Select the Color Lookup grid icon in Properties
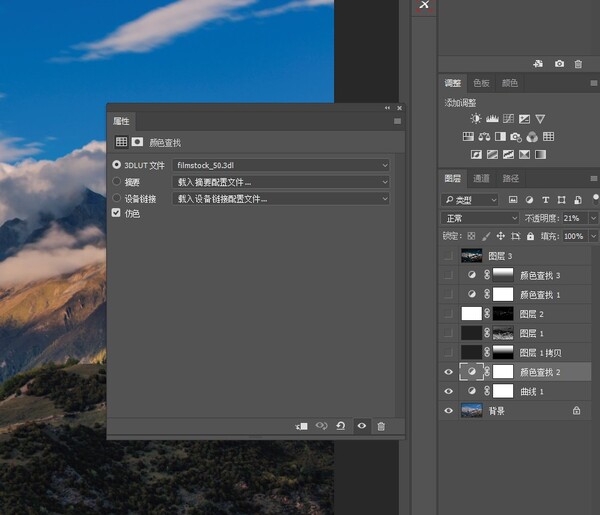This screenshot has width=600, height=515. coord(121,142)
